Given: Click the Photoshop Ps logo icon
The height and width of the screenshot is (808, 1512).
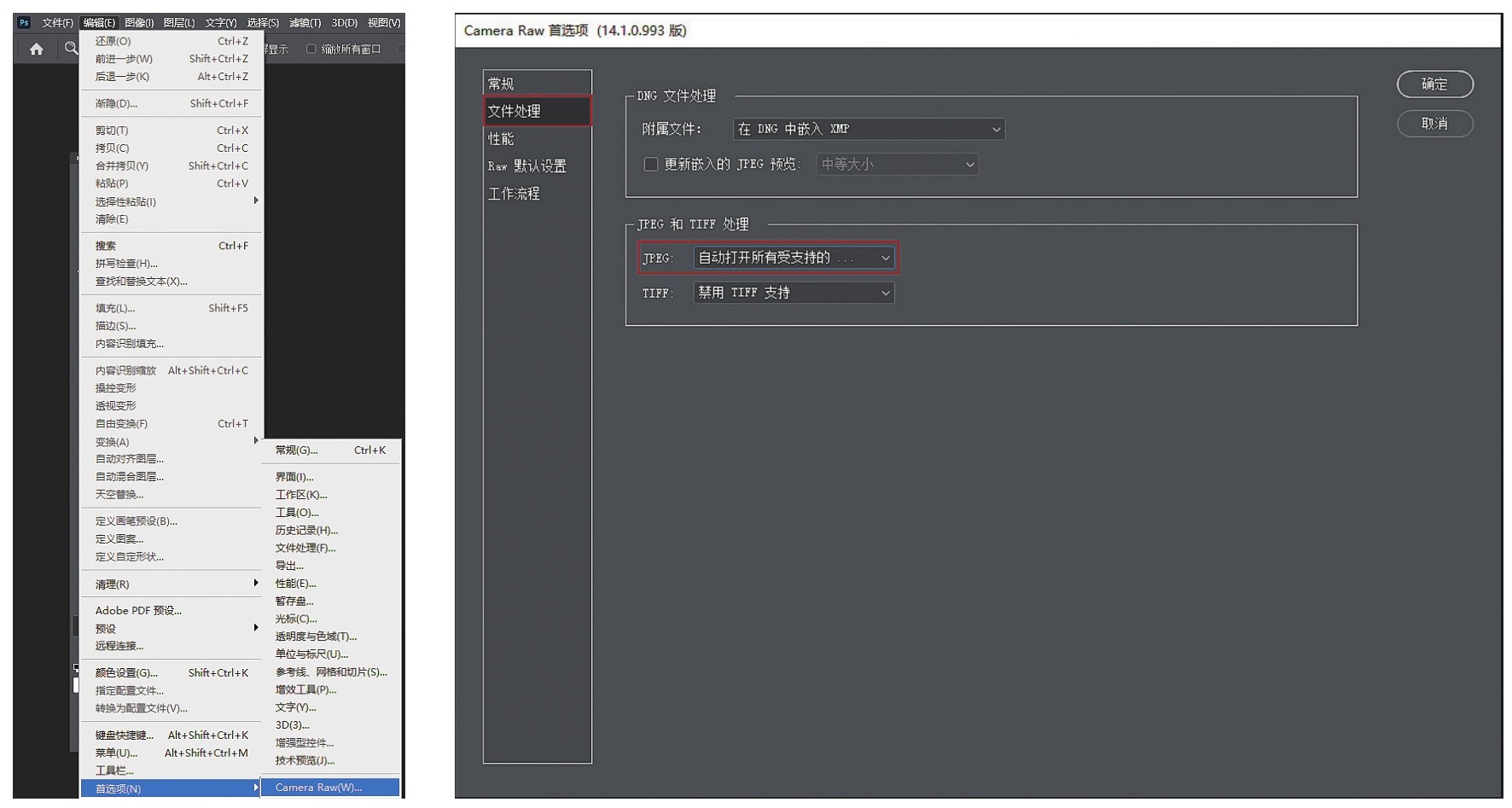Looking at the screenshot, I should (24, 23).
